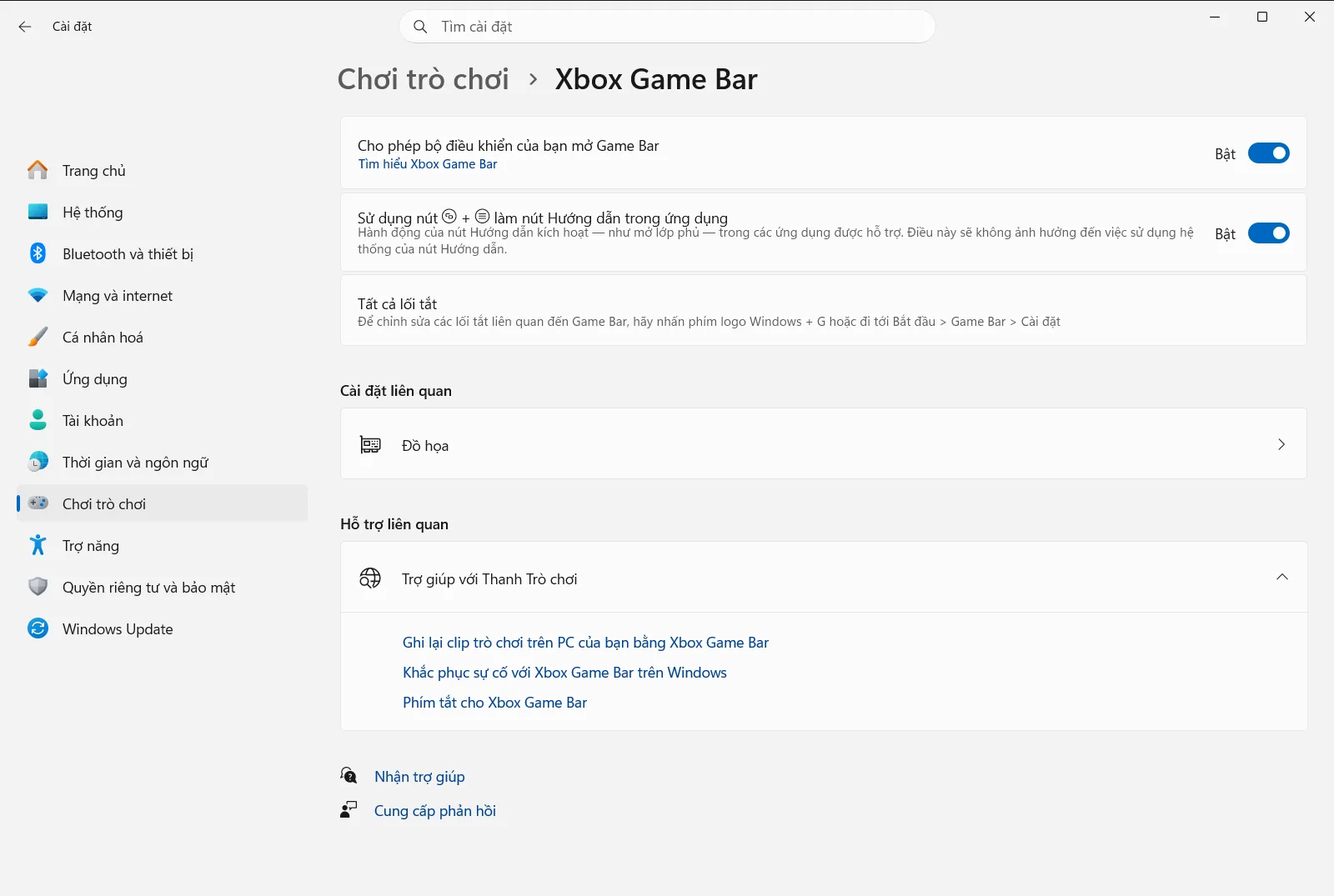The width and height of the screenshot is (1334, 896).
Task: Select Ứng dụng in sidebar
Action: coord(162,378)
